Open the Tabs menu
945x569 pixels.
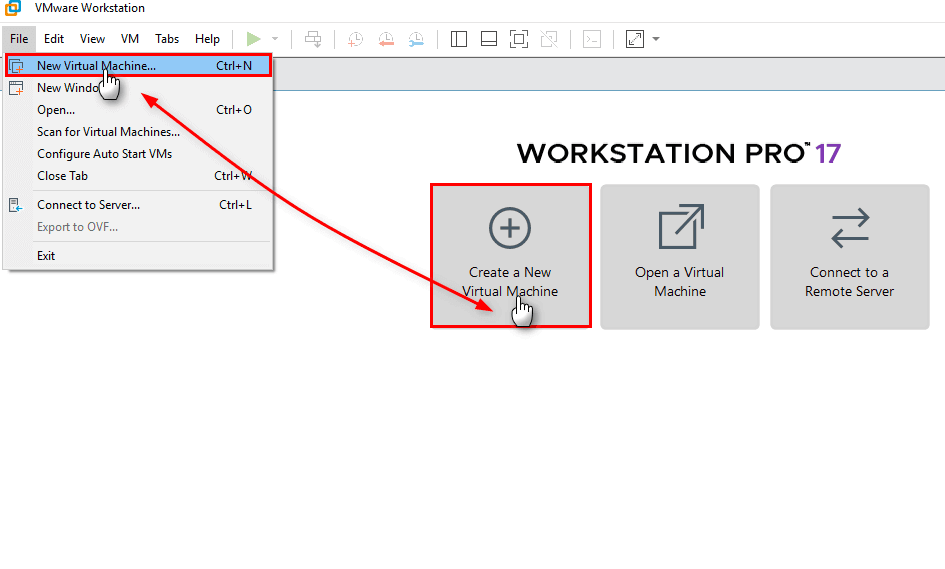click(x=167, y=39)
